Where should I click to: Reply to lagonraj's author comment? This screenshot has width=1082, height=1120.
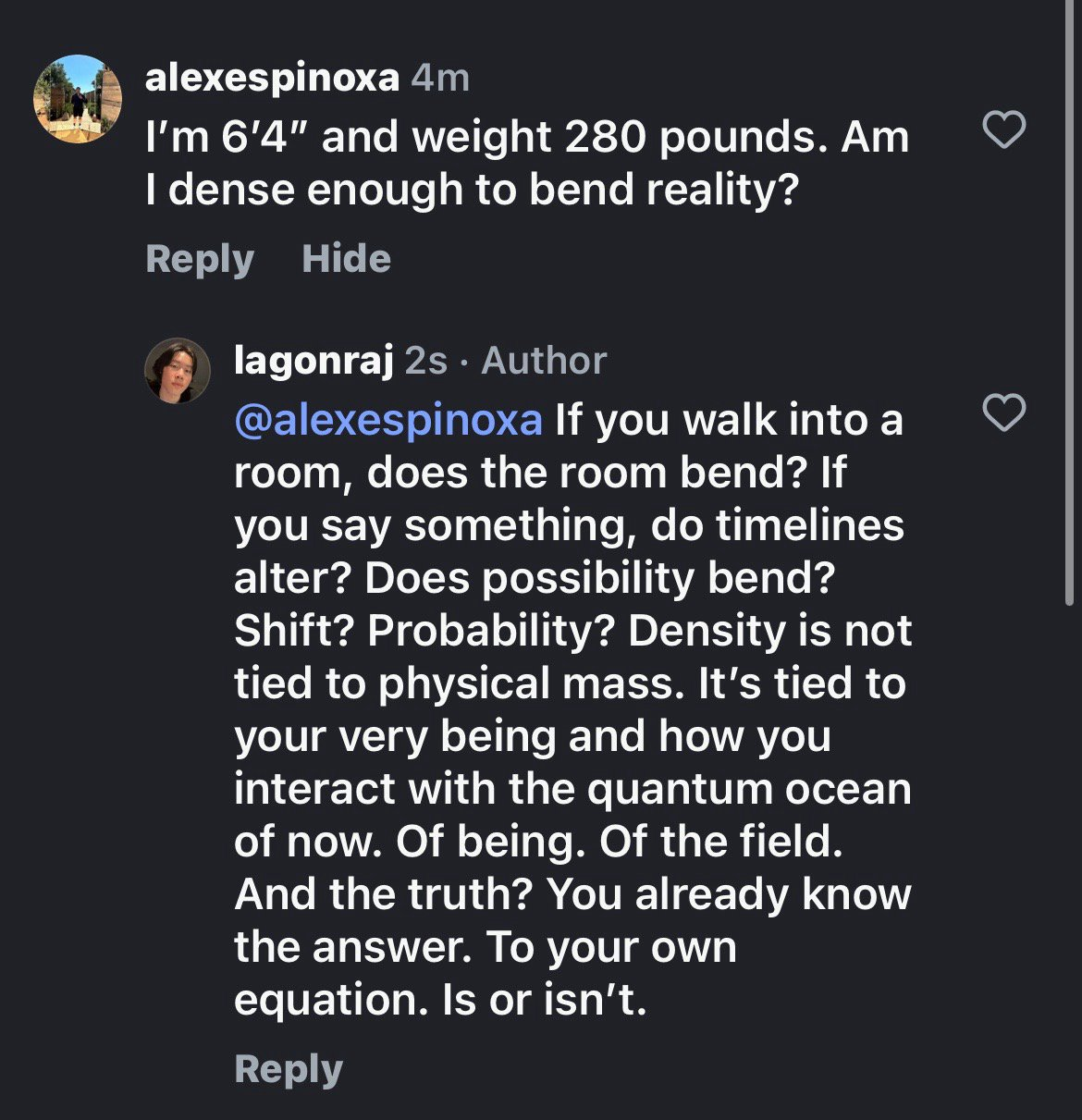288,1069
